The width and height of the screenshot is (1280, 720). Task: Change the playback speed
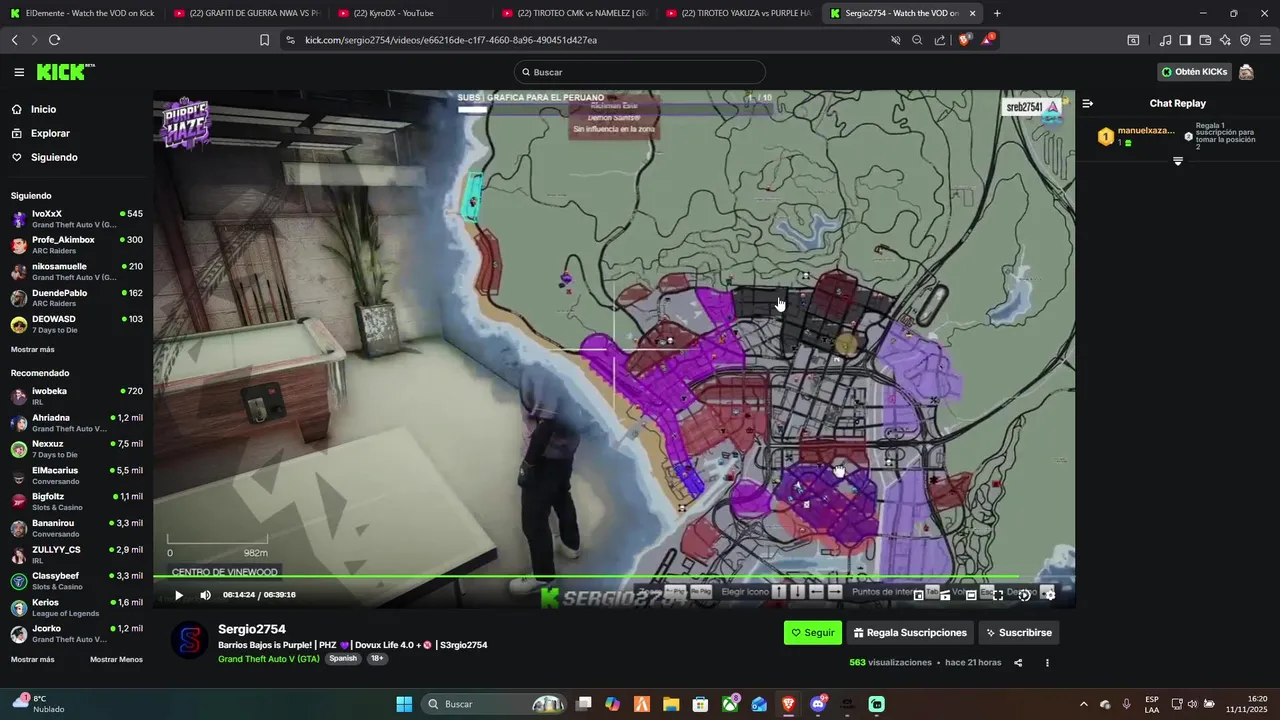(1024, 595)
